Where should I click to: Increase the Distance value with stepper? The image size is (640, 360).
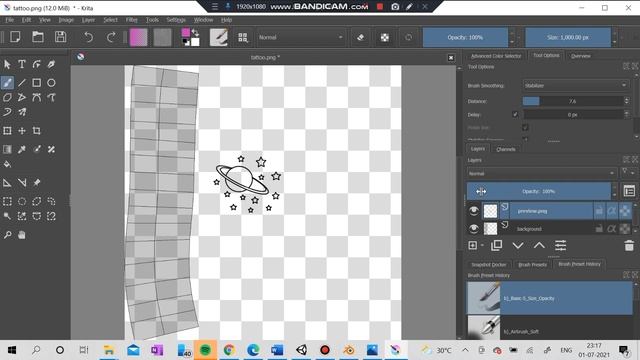pyautogui.click(x=627, y=99)
